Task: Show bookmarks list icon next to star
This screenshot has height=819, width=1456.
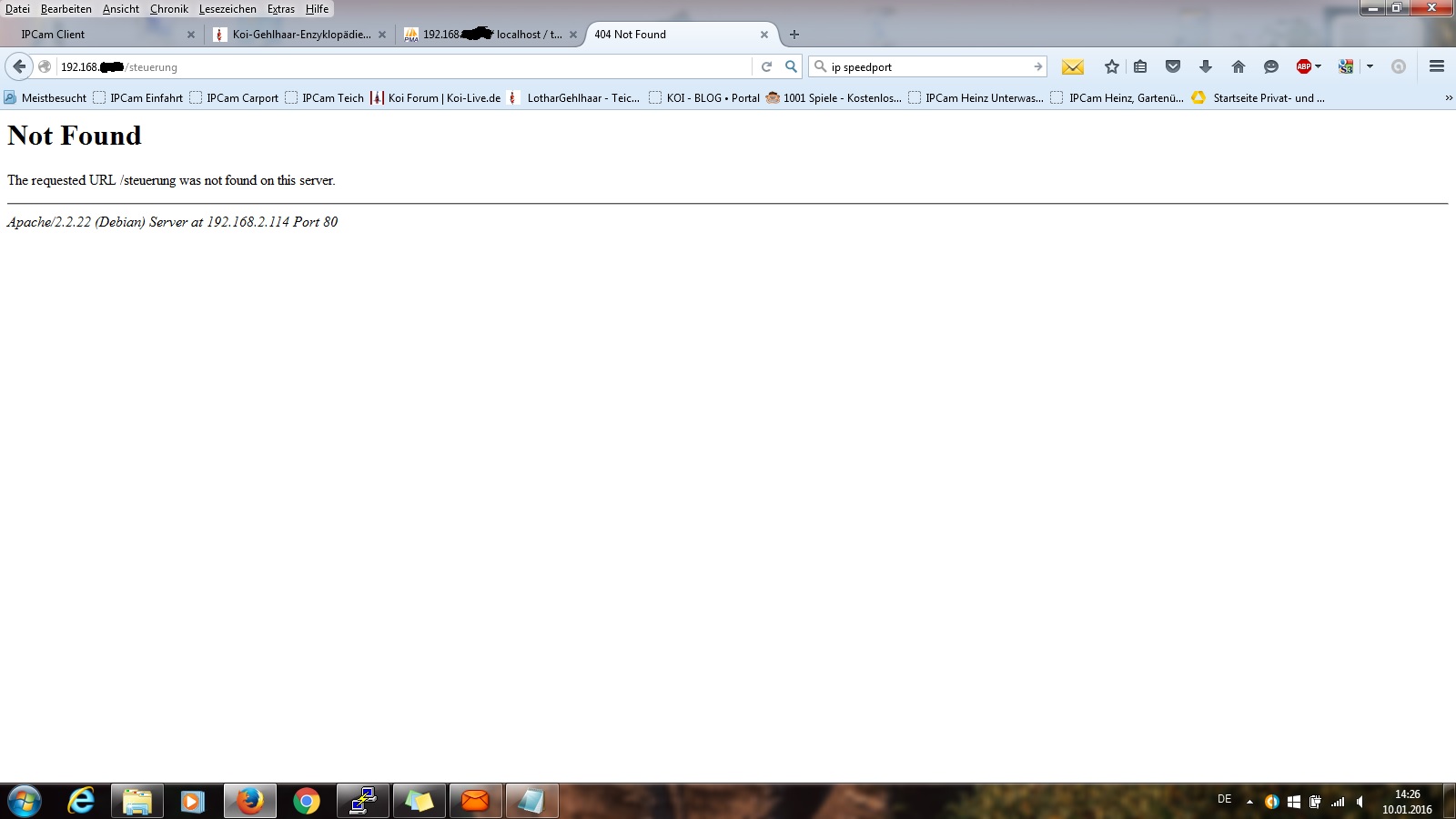Action: click(1140, 66)
